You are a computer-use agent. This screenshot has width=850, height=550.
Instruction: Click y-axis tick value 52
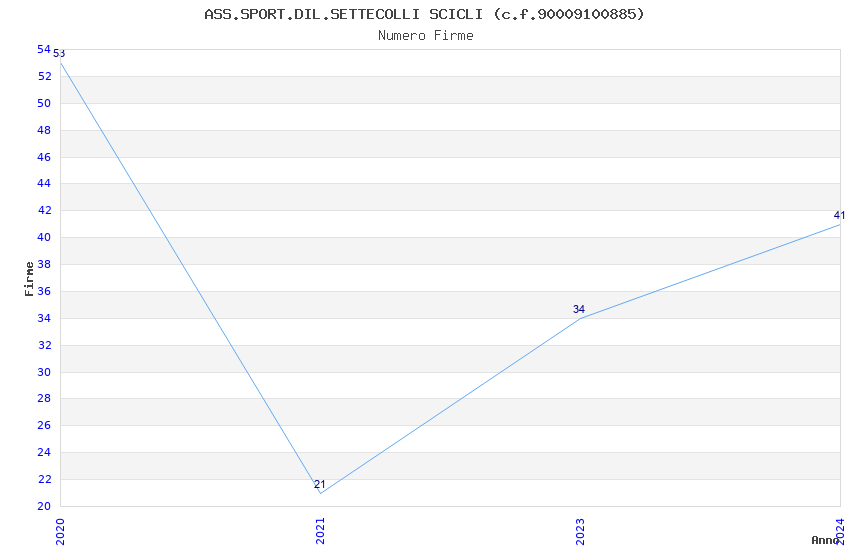point(44,76)
